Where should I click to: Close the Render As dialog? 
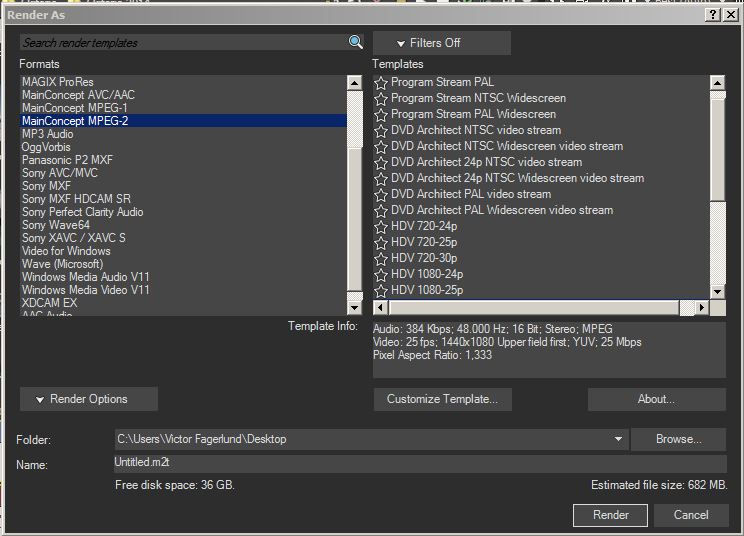tap(731, 15)
